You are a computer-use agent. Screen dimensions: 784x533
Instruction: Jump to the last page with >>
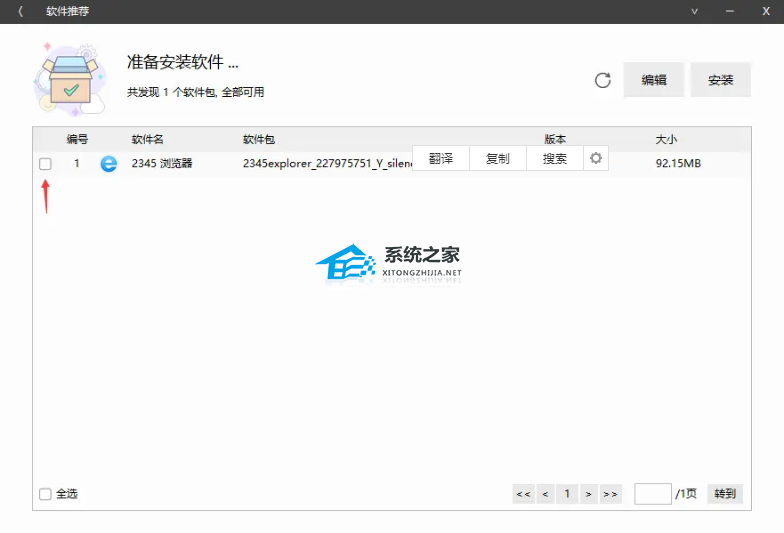tap(610, 494)
